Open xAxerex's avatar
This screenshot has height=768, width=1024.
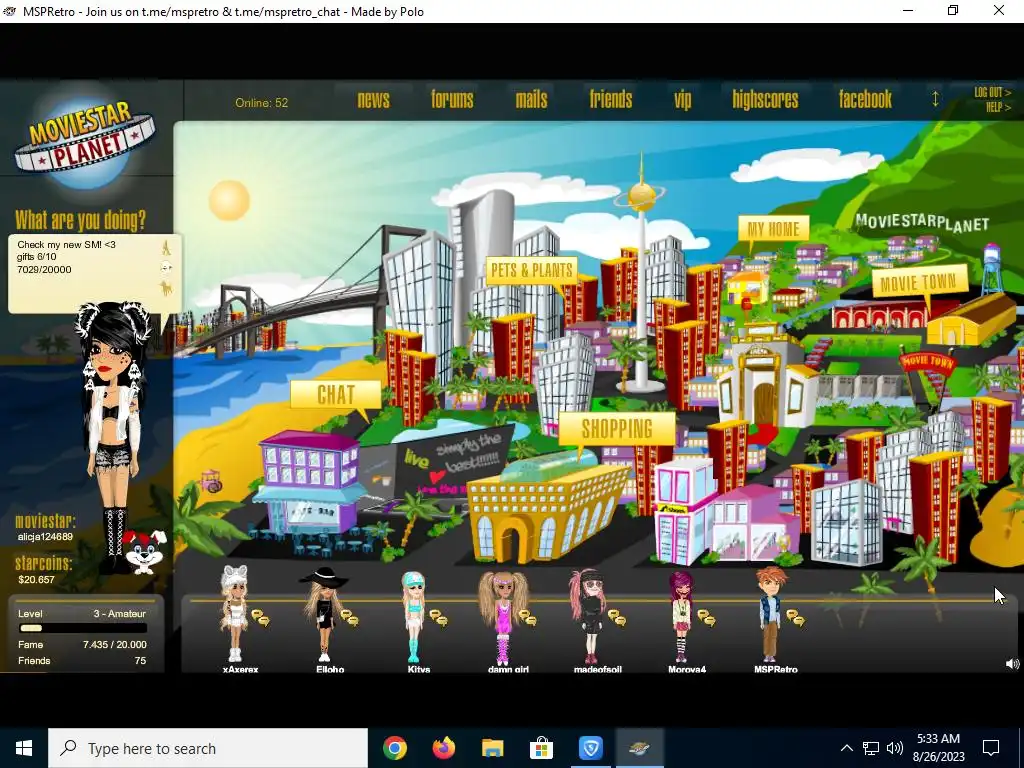(234, 614)
